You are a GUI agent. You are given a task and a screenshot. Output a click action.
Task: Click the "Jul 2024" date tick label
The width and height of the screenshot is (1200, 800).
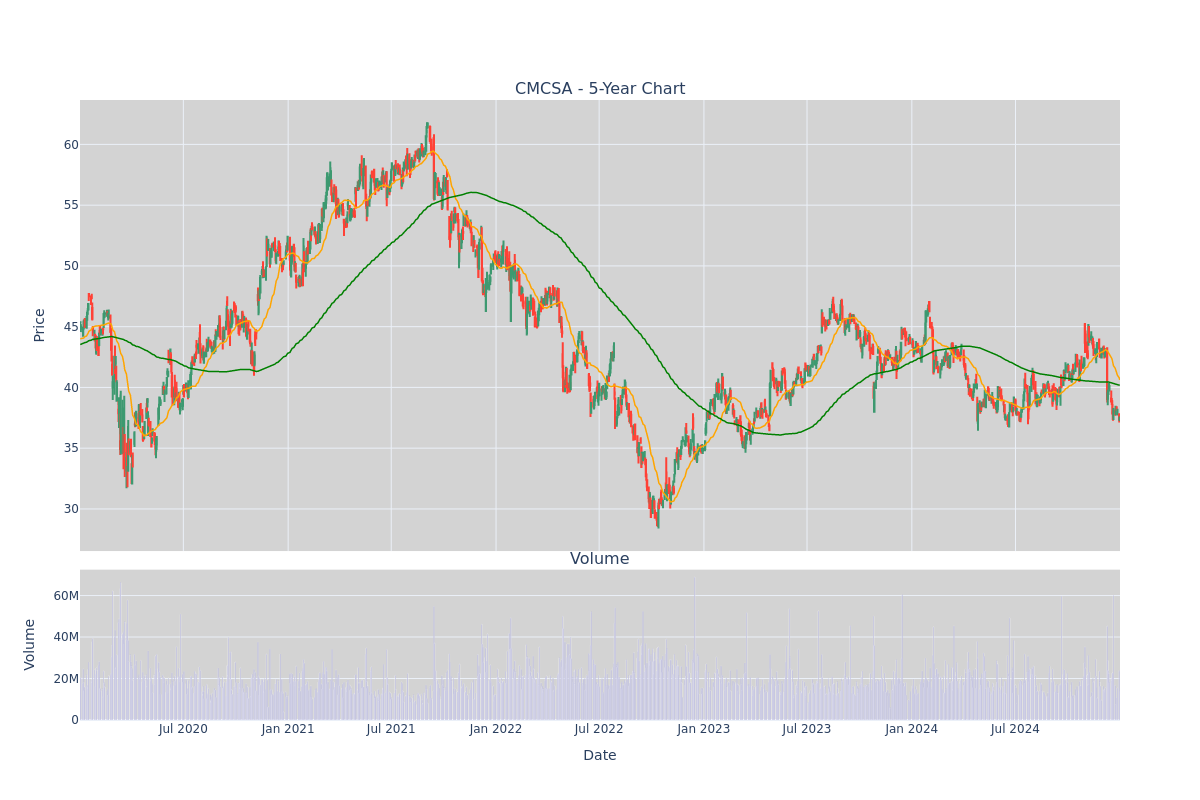pos(1015,729)
